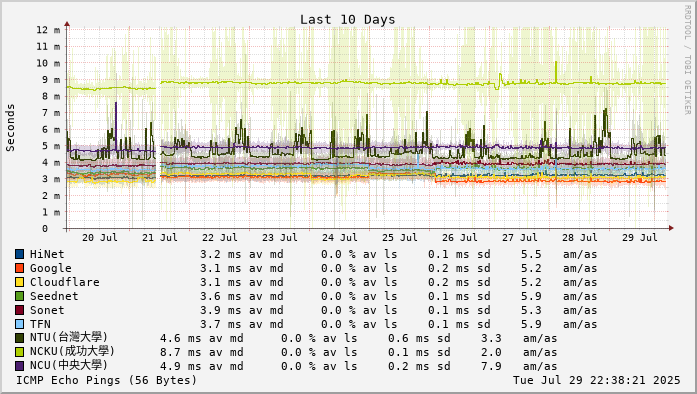Click the '26 Jul' x-axis date label
Image resolution: width=697 pixels, height=394 pixels.
click(x=460, y=237)
